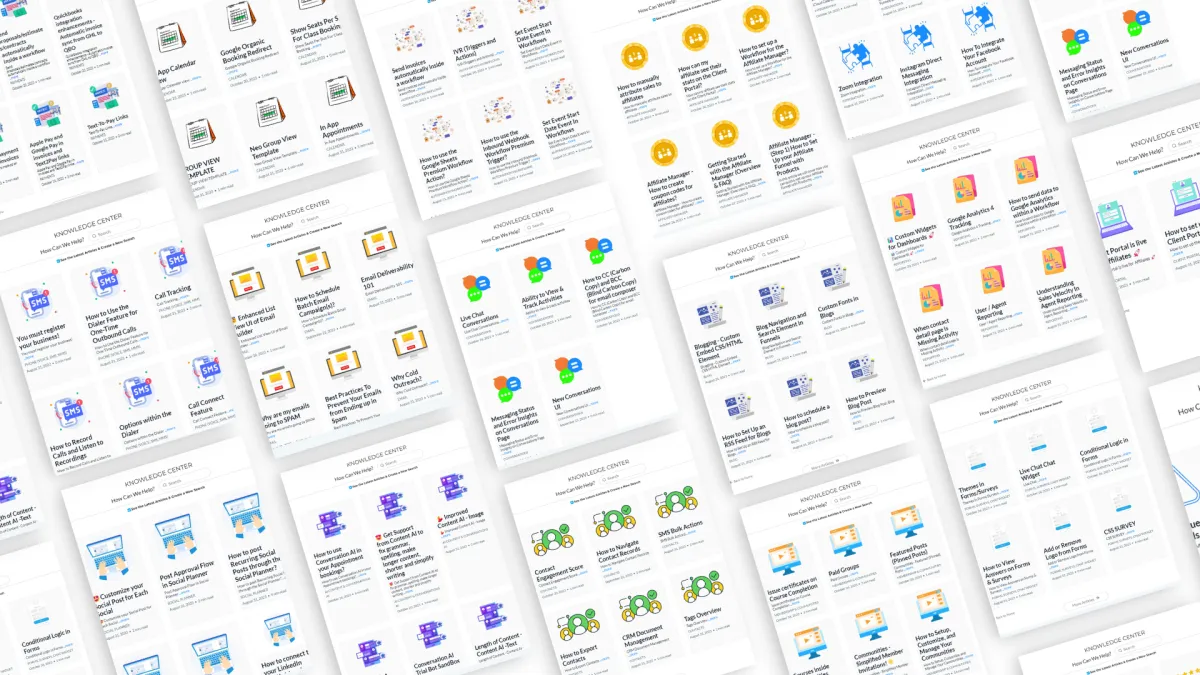Image resolution: width=1200 pixels, height=675 pixels.
Task: Open the Conversation AI Trial Bot SandBox article
Action: click(435, 664)
